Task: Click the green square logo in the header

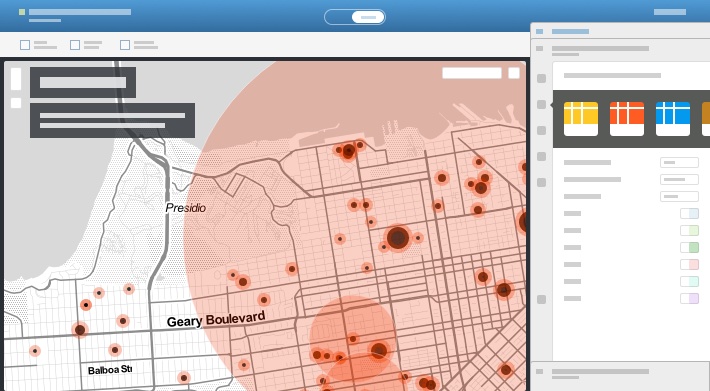Action: point(22,12)
